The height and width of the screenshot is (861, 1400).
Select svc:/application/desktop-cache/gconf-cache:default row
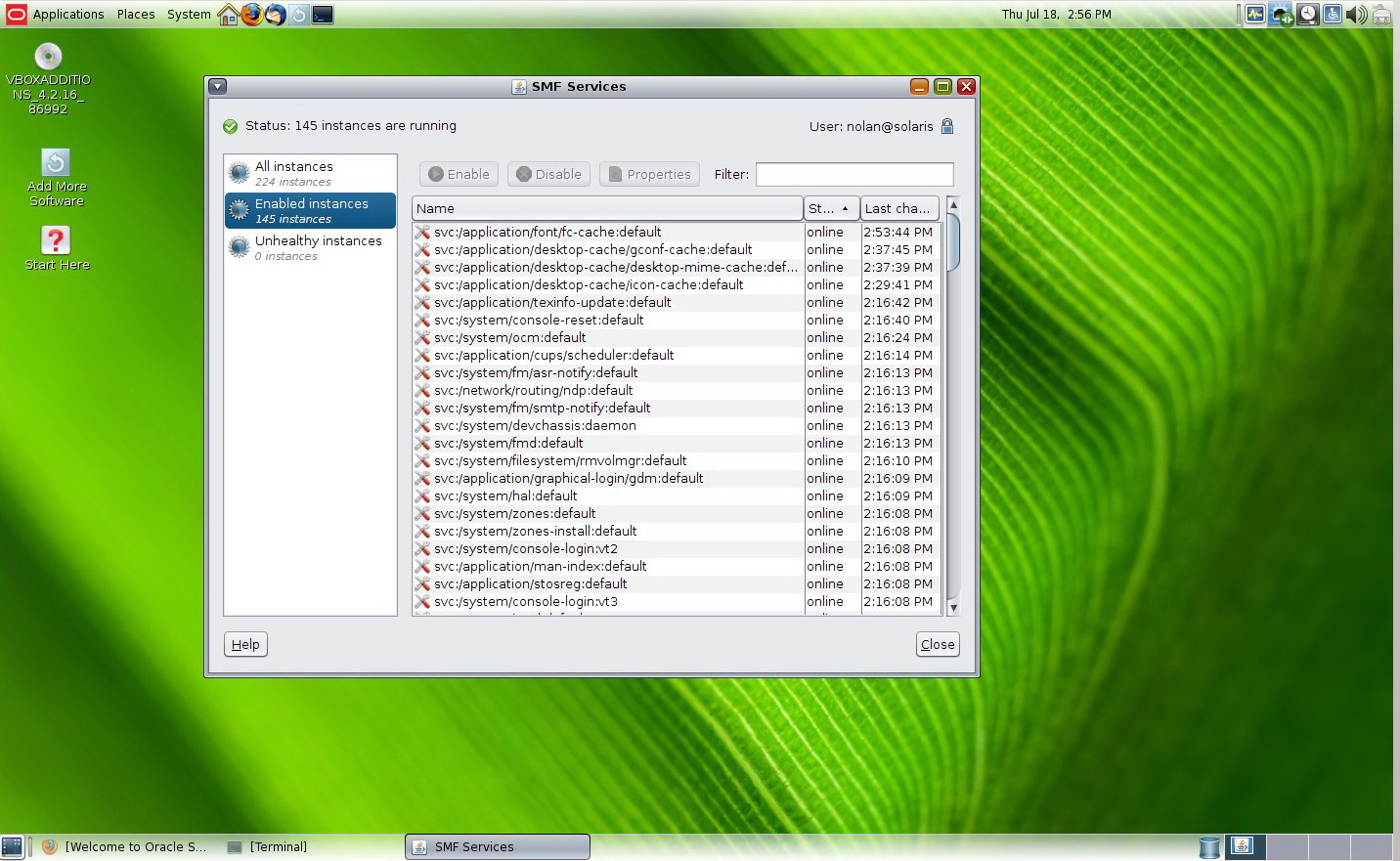click(x=676, y=249)
